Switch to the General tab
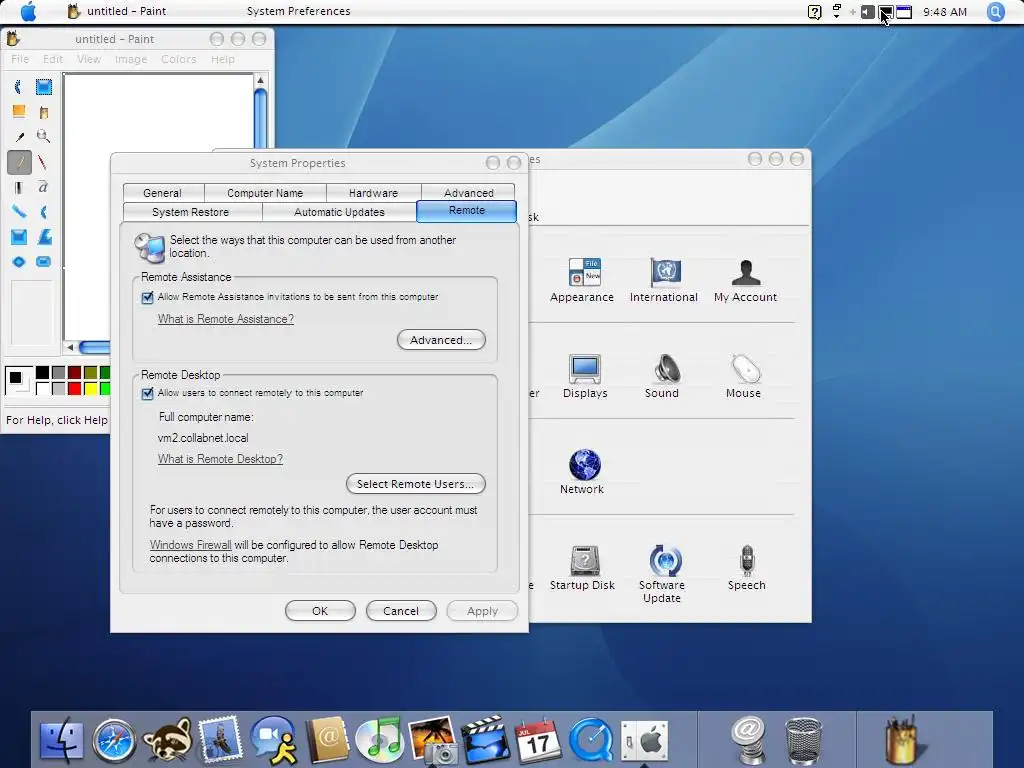 (x=163, y=193)
